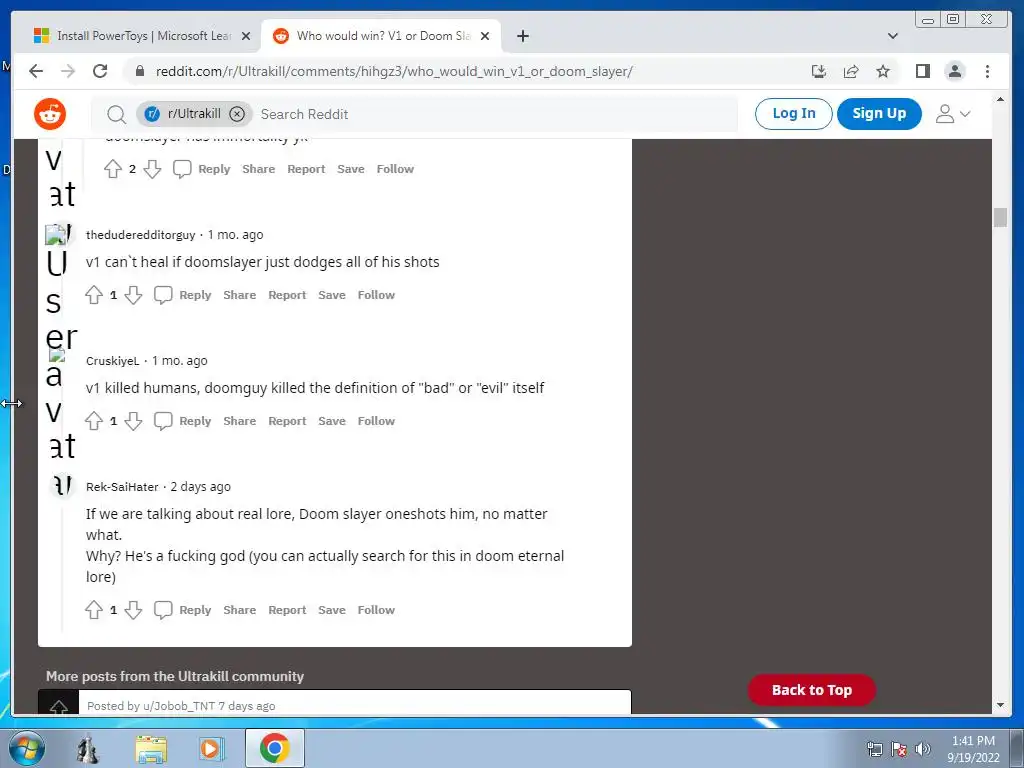Share this page icon
This screenshot has width=1024, height=768.
point(851,71)
